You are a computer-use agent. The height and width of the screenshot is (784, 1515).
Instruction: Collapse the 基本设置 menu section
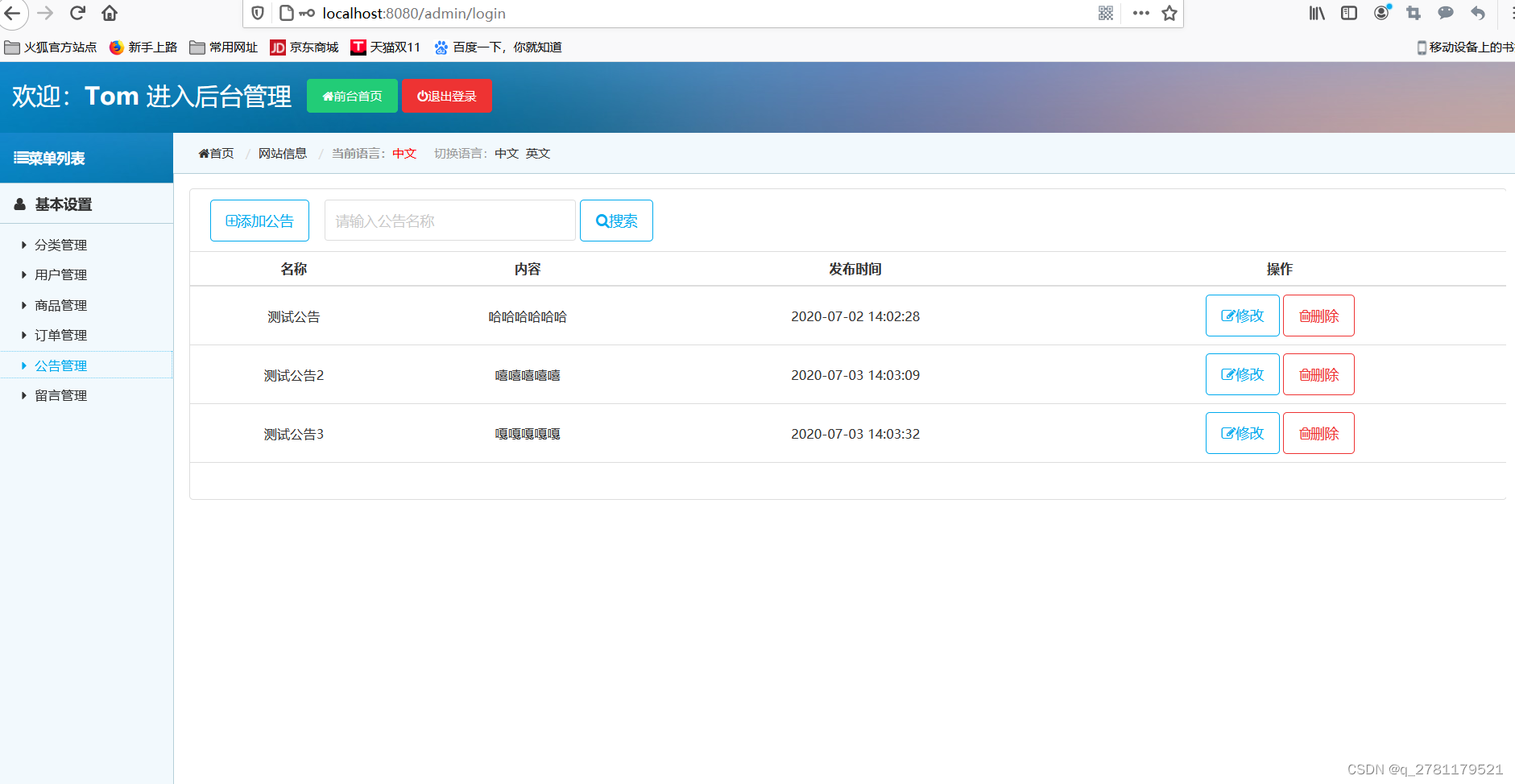point(86,204)
